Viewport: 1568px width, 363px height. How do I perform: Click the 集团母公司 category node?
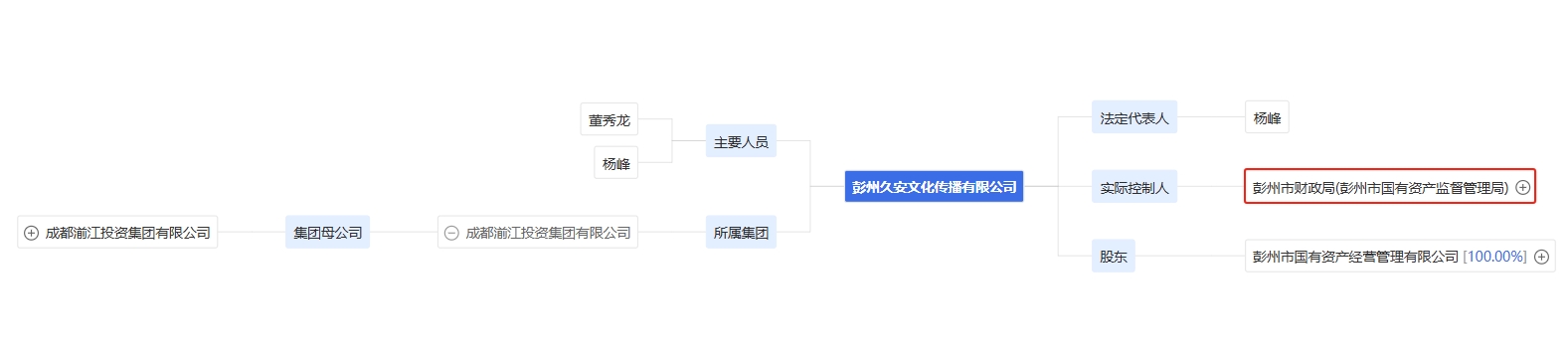[327, 232]
